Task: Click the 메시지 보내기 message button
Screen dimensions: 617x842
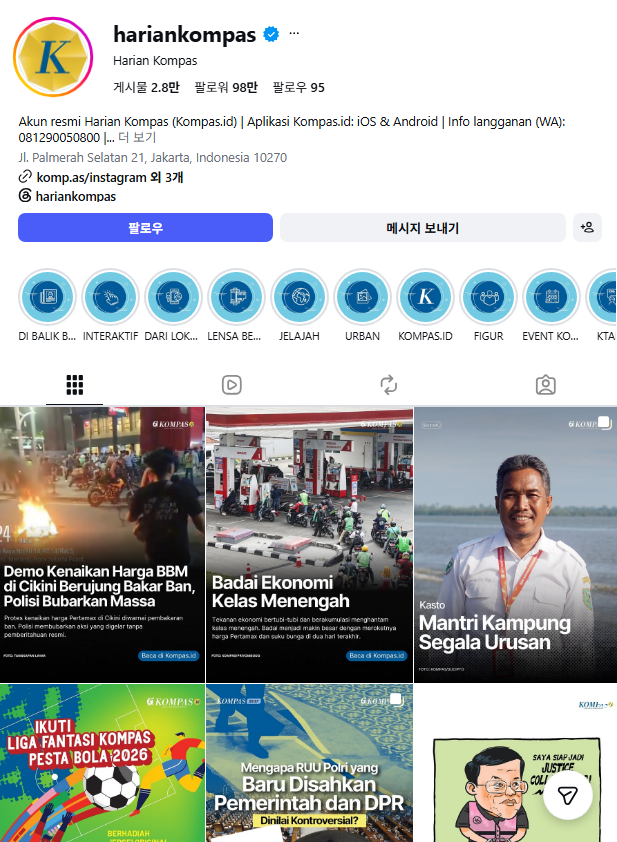Action: tap(423, 228)
